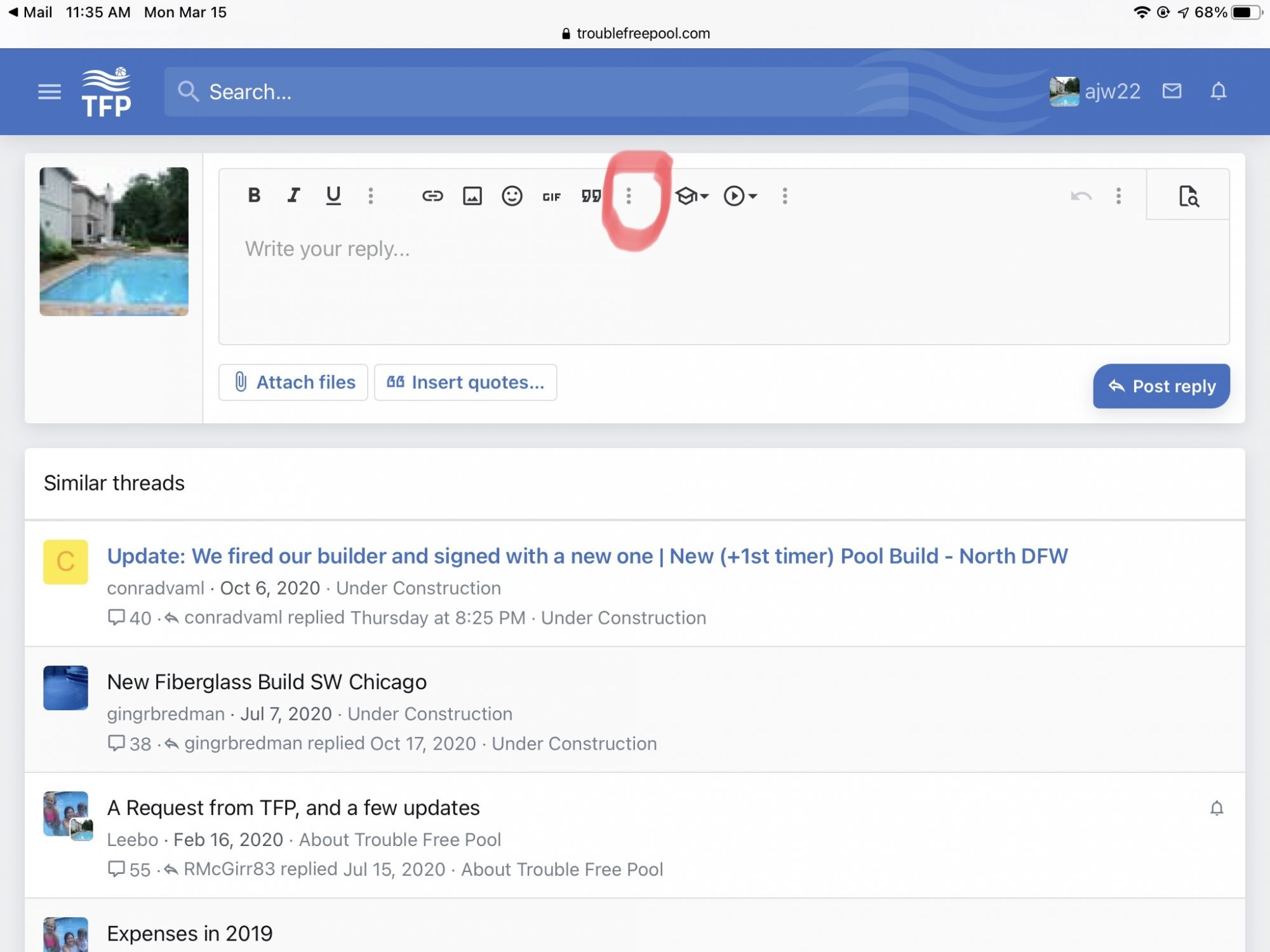Open the conversations envelope icon
Viewport: 1270px width, 952px height.
coord(1172,91)
